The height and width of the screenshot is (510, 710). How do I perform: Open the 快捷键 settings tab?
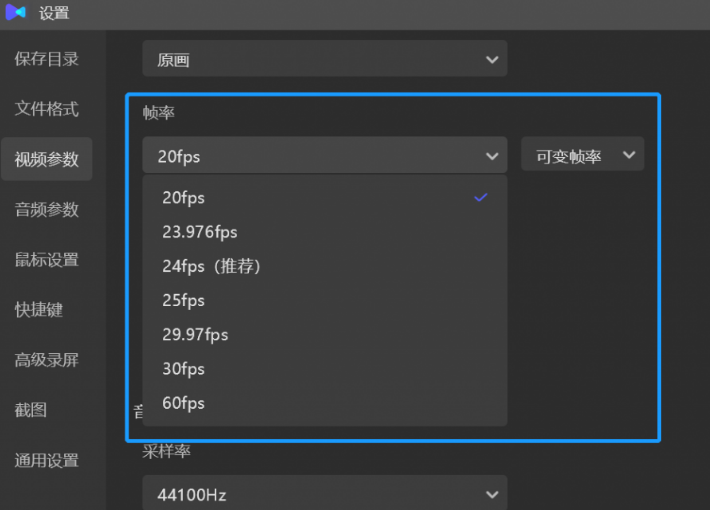tap(39, 310)
